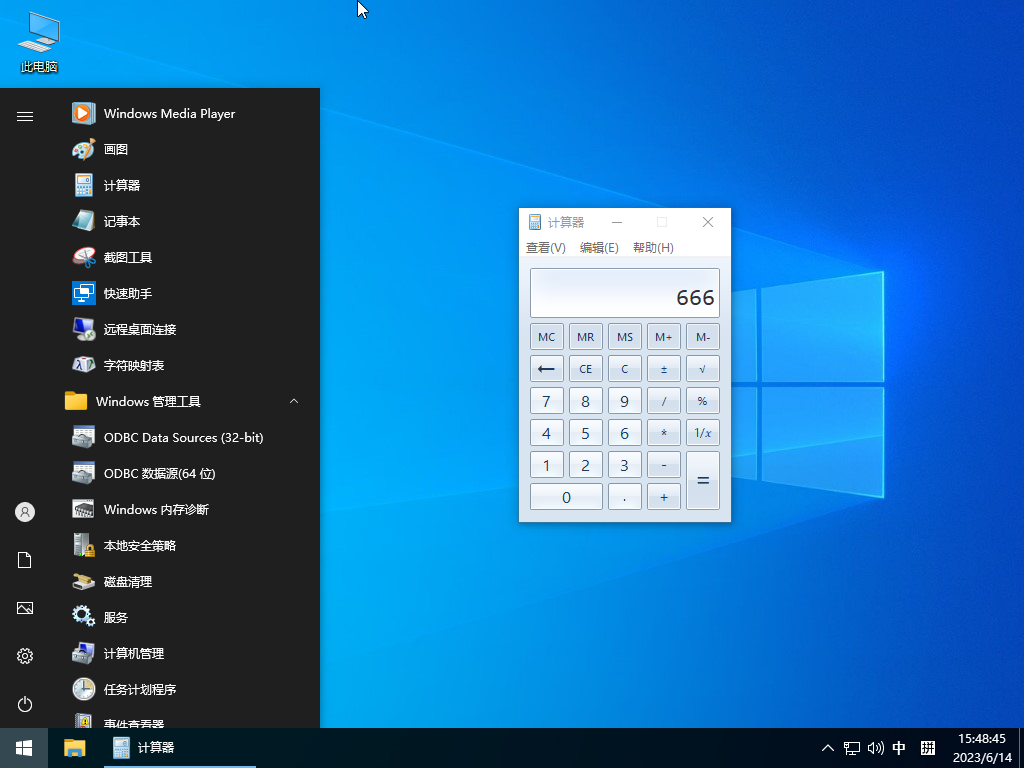The image size is (1024, 768).
Task: Open 记事本 (Notepad) from Start menu
Action: click(x=183, y=221)
